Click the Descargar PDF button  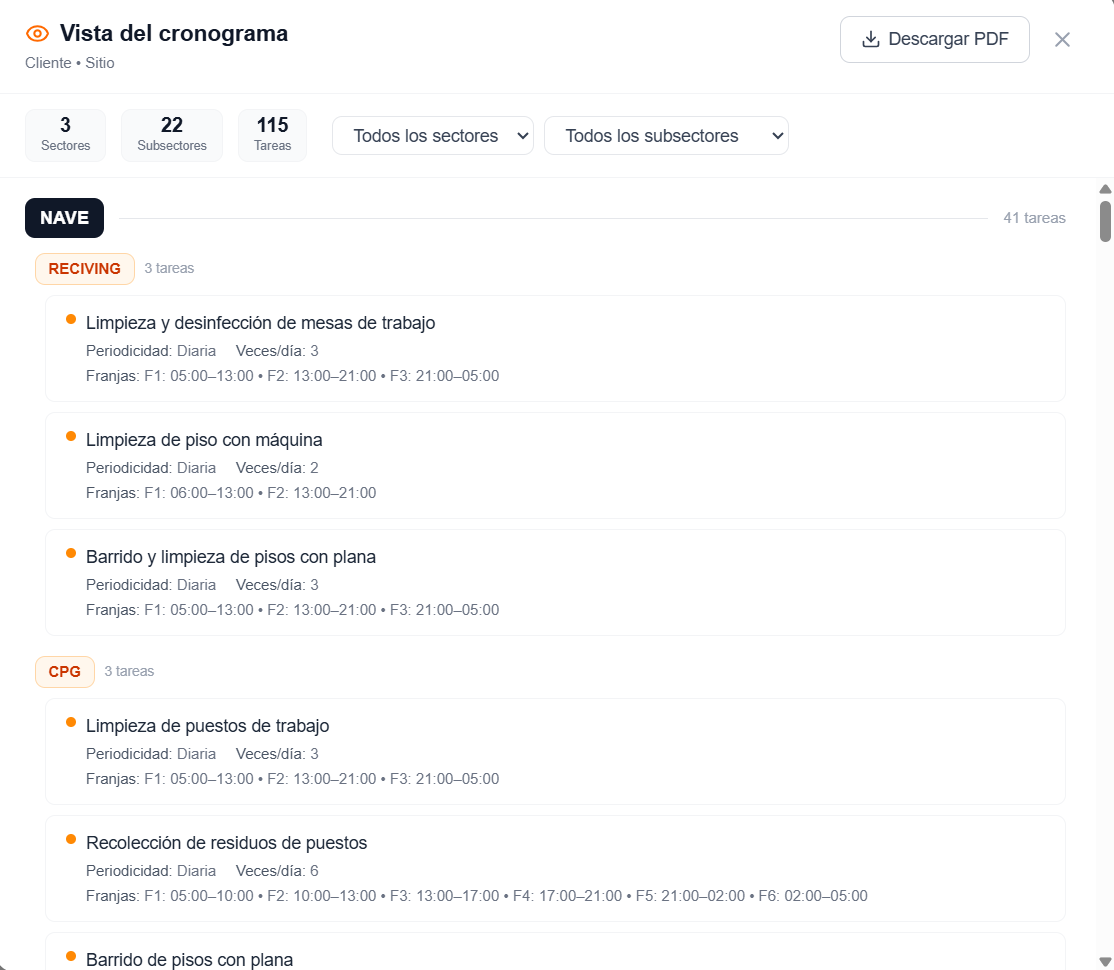934,39
